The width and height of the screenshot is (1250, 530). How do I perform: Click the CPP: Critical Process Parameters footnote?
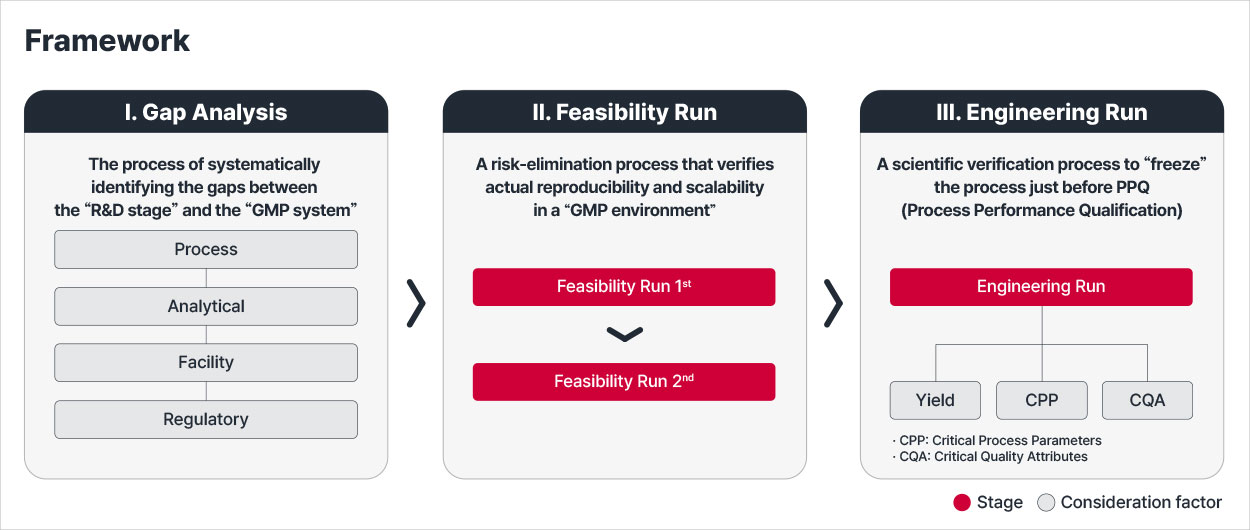[x=996, y=441]
